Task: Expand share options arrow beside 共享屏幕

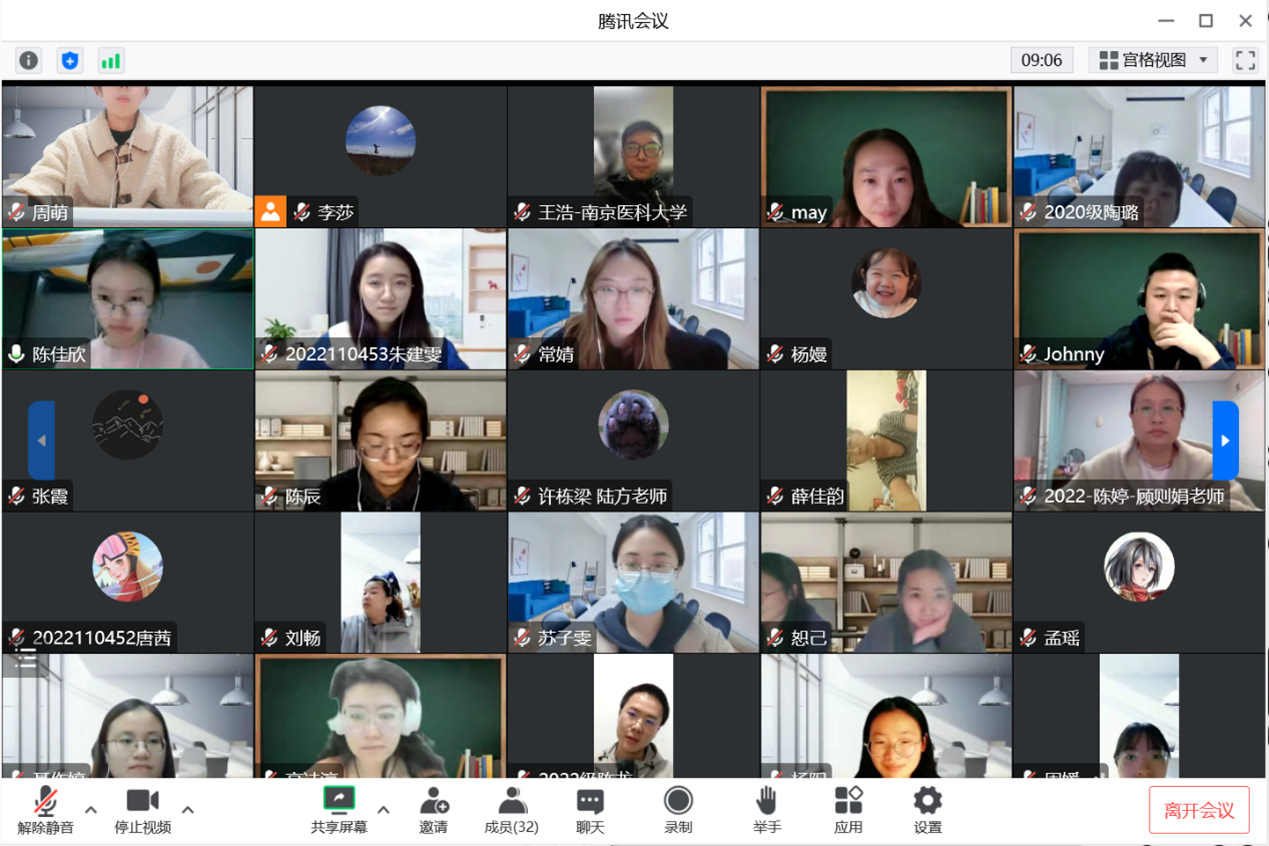Action: (x=383, y=810)
